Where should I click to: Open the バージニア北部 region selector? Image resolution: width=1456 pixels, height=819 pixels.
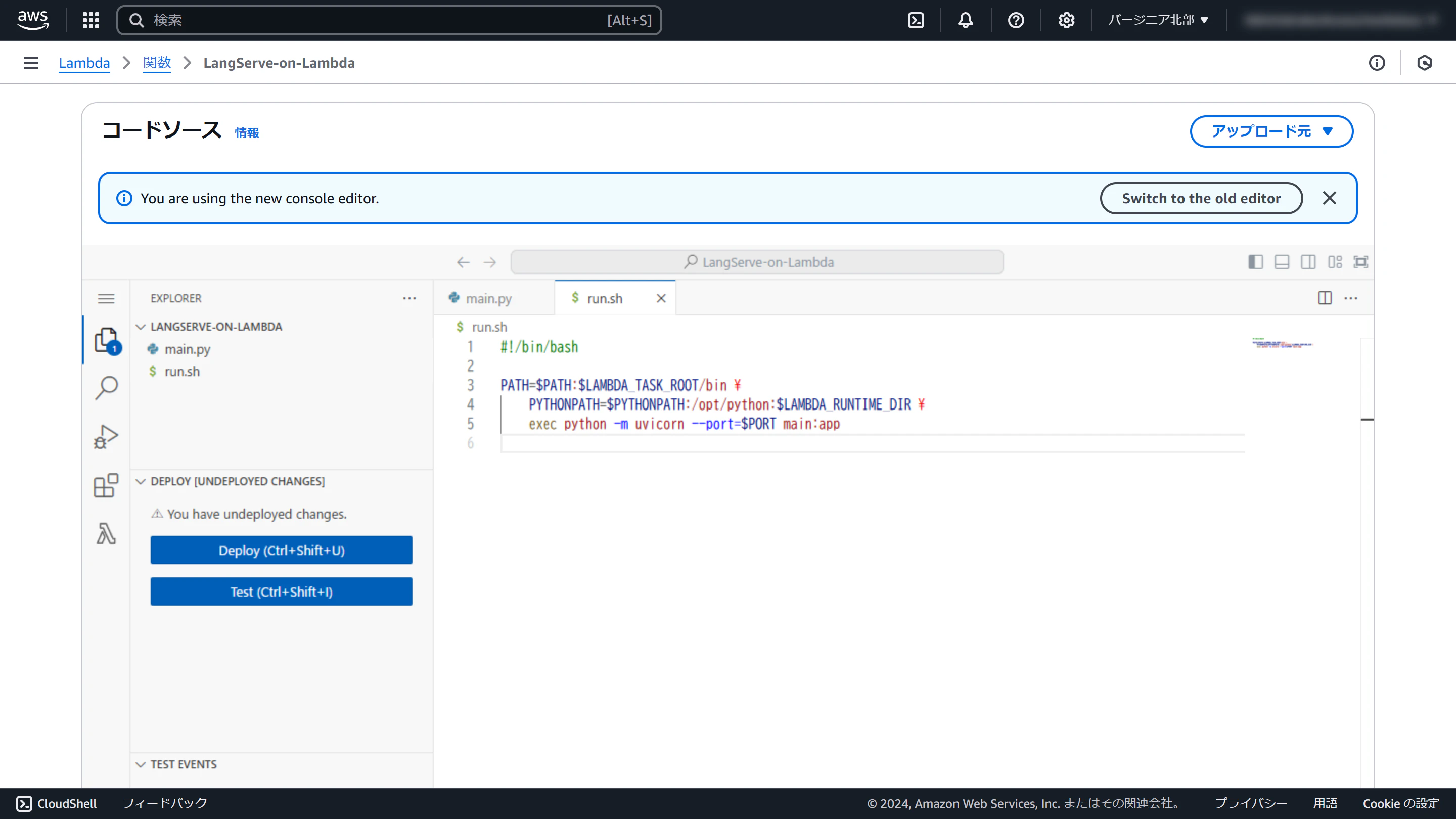1159,20
